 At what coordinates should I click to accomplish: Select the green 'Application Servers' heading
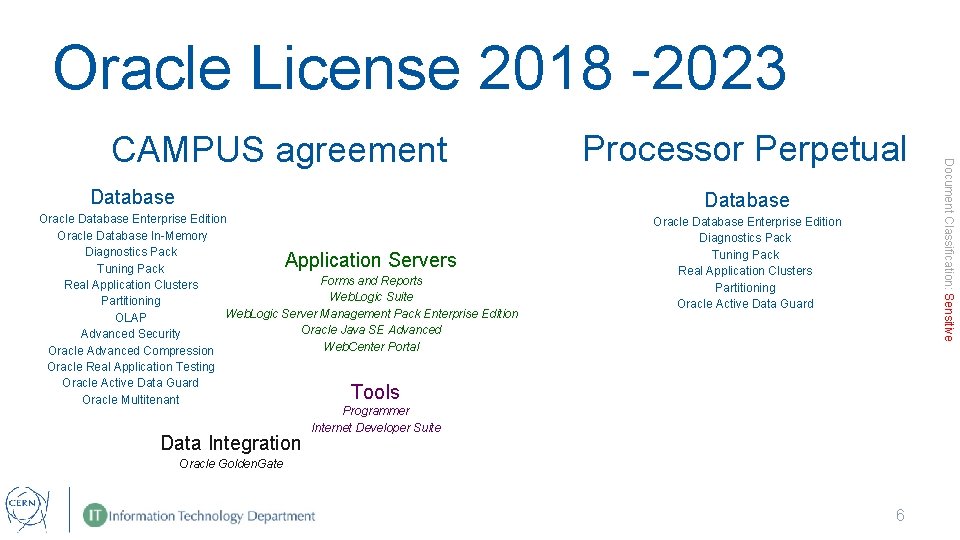point(370,260)
